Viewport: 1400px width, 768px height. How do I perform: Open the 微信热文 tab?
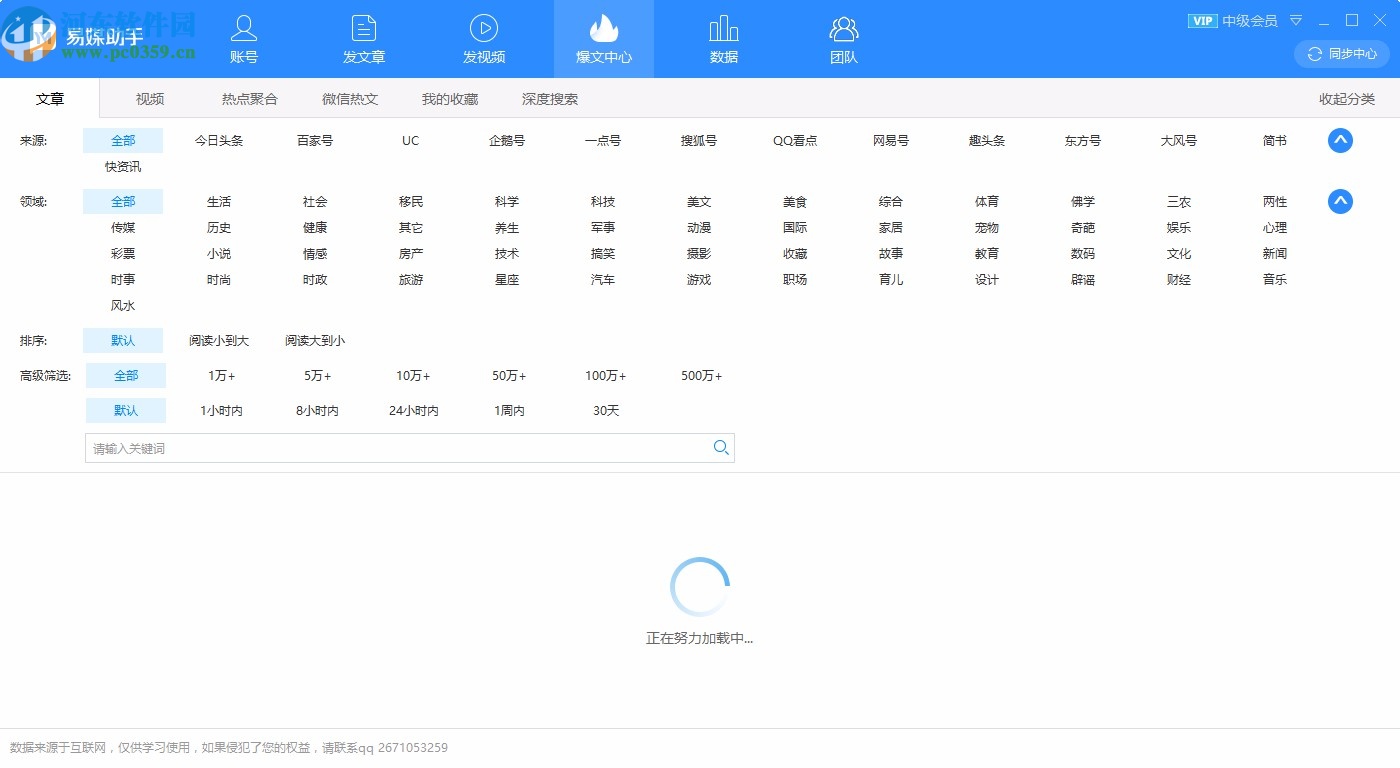click(350, 99)
